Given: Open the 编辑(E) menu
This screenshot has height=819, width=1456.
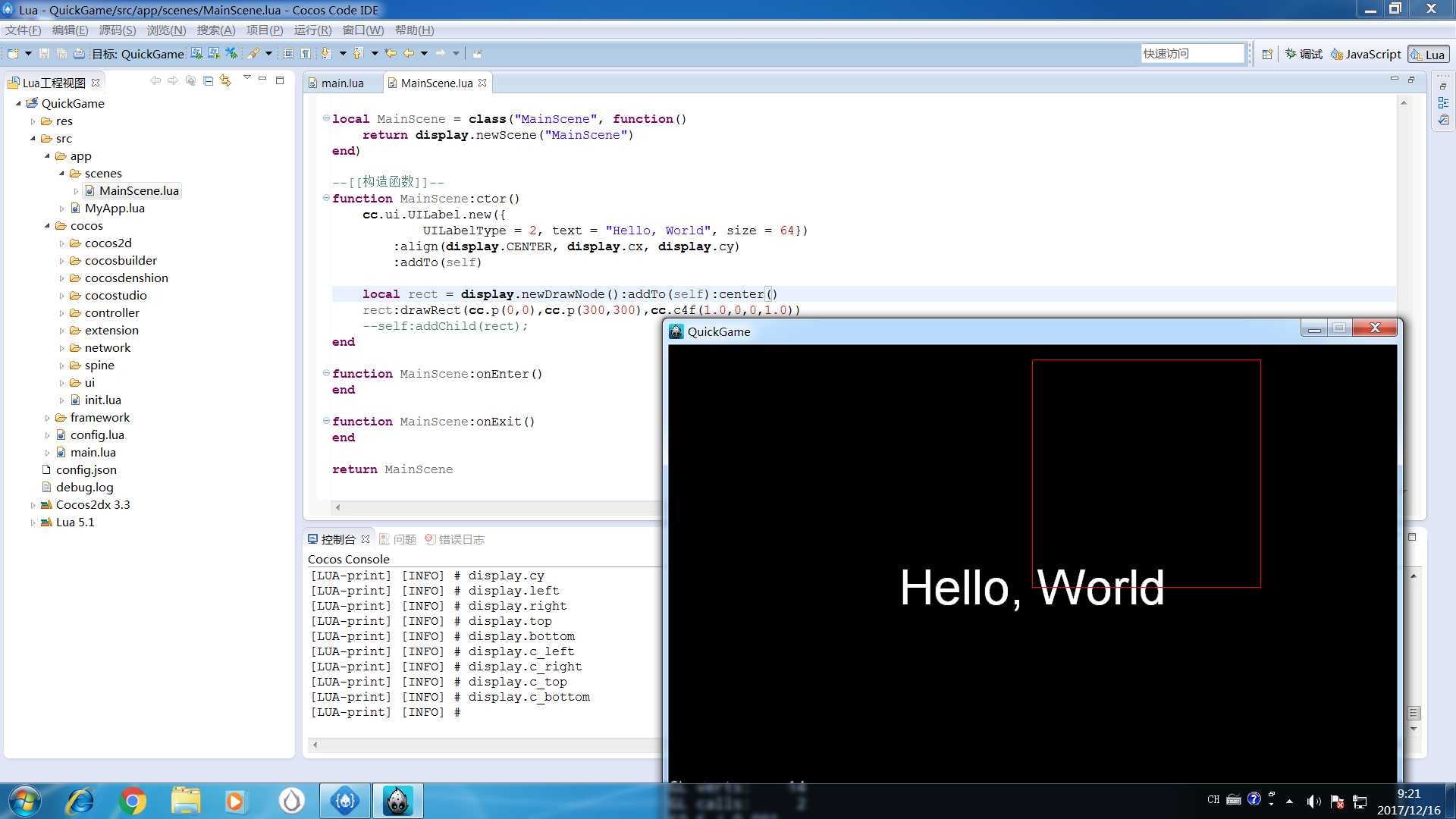Looking at the screenshot, I should (71, 30).
